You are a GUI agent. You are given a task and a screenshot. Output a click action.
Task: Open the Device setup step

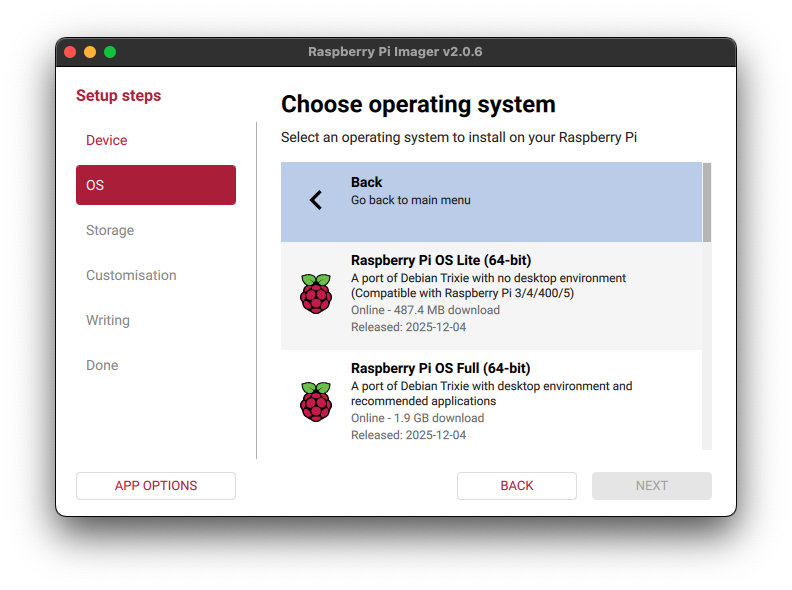(107, 140)
